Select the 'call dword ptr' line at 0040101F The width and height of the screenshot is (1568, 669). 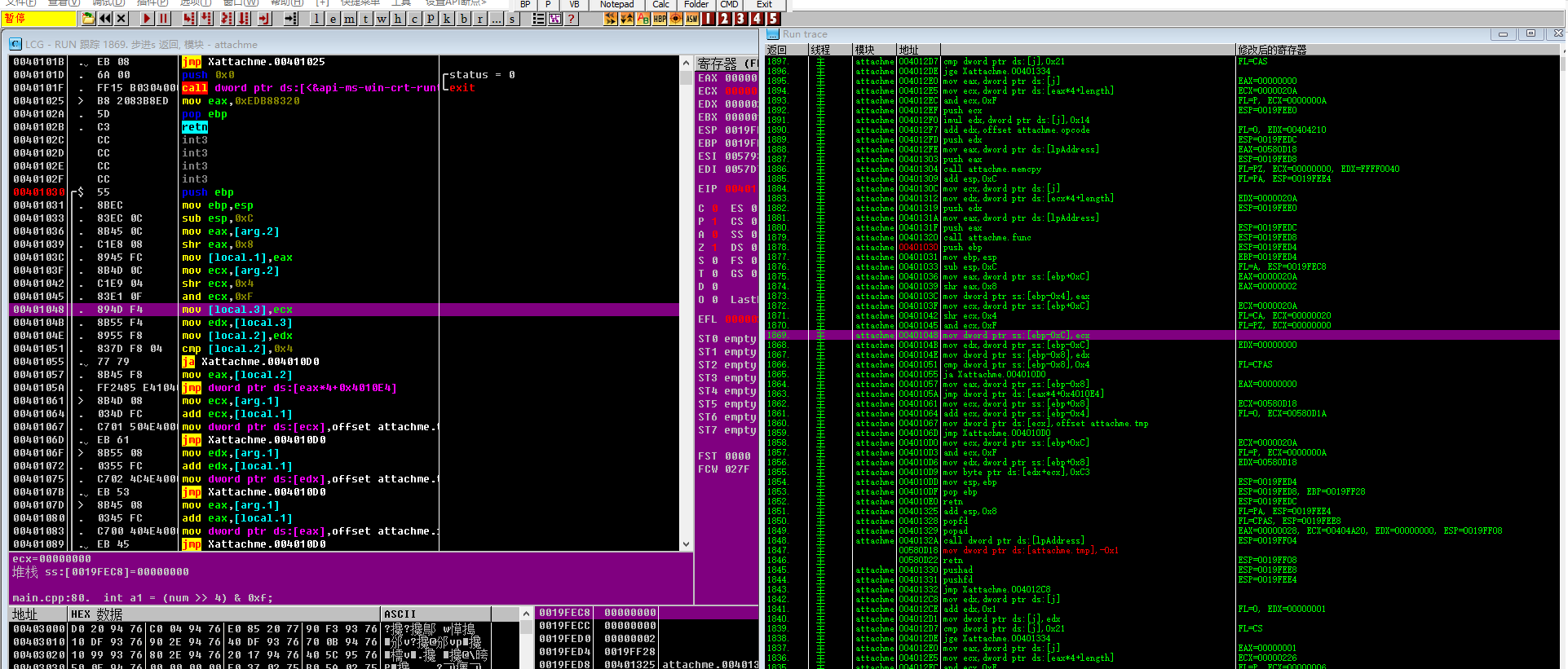(345, 88)
